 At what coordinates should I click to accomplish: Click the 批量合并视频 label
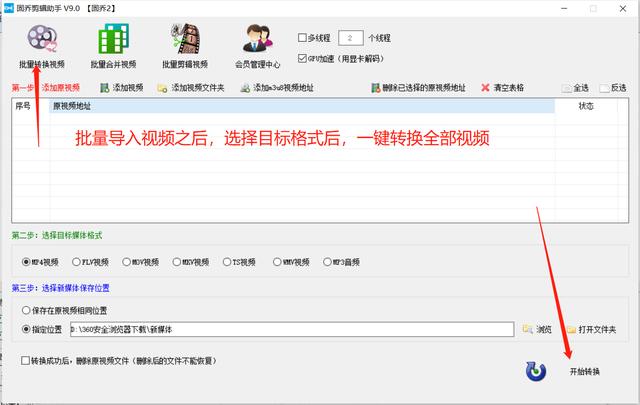[x=113, y=64]
